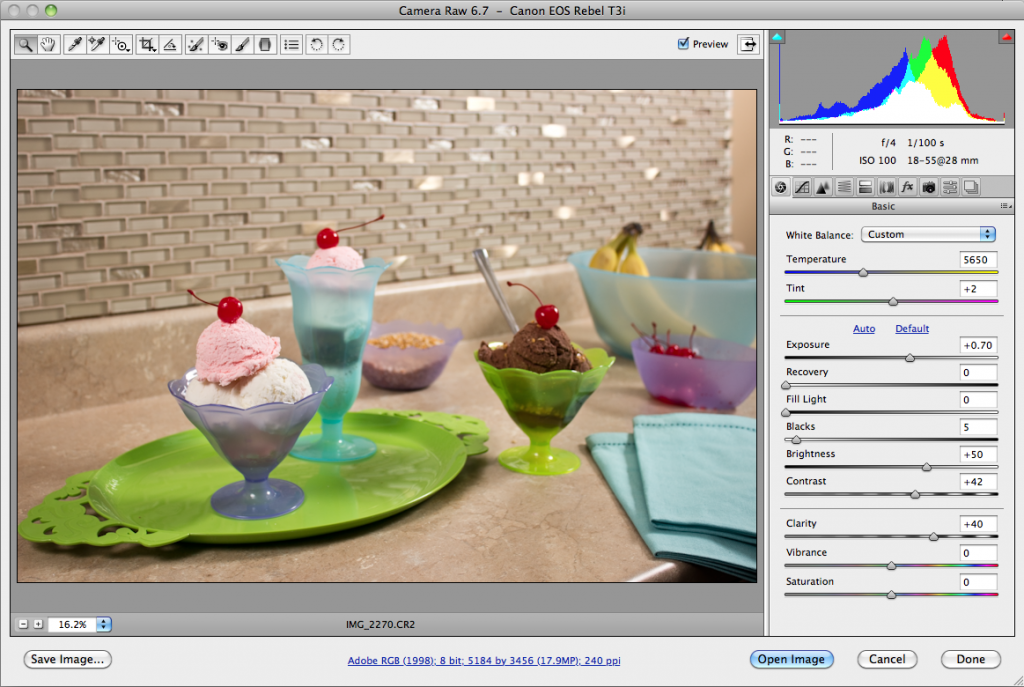Select the Red Eye Removal tool
This screenshot has width=1024, height=687.
coord(218,44)
